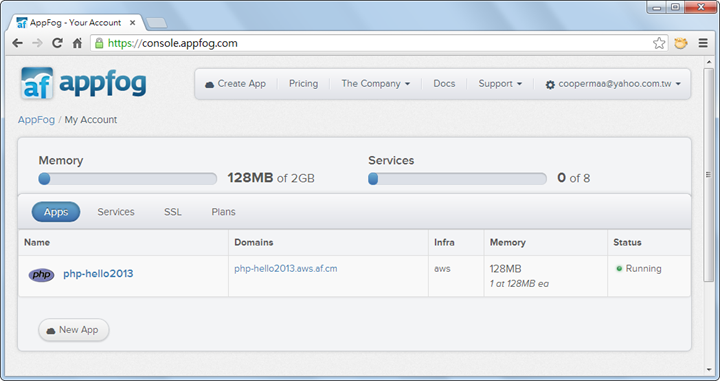The width and height of the screenshot is (720, 381).
Task: Switch to the Services tab
Action: point(116,212)
